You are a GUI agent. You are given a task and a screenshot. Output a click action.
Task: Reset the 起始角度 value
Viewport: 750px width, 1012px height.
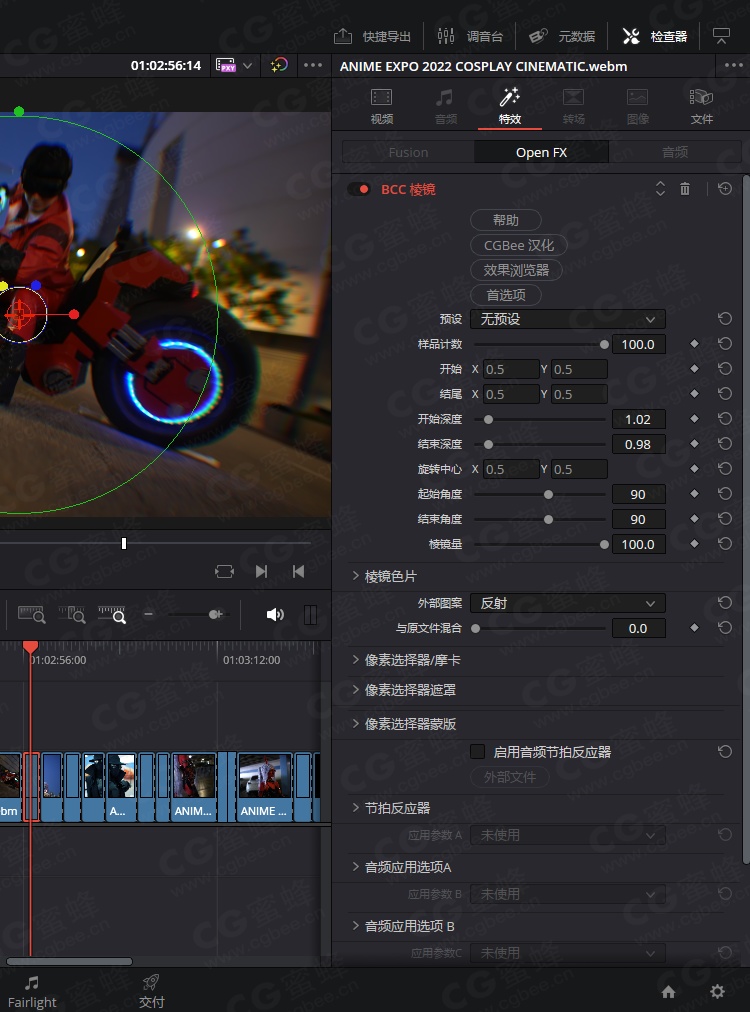725,494
